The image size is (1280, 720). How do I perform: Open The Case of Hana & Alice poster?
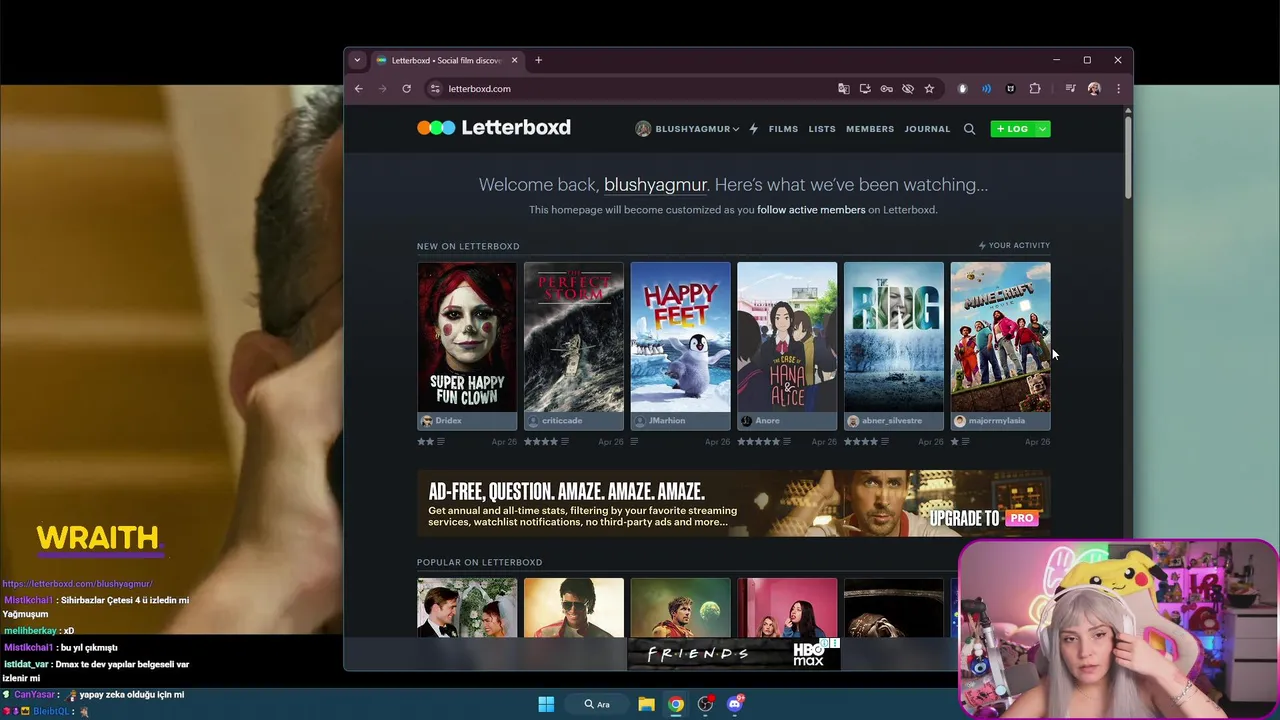point(787,337)
